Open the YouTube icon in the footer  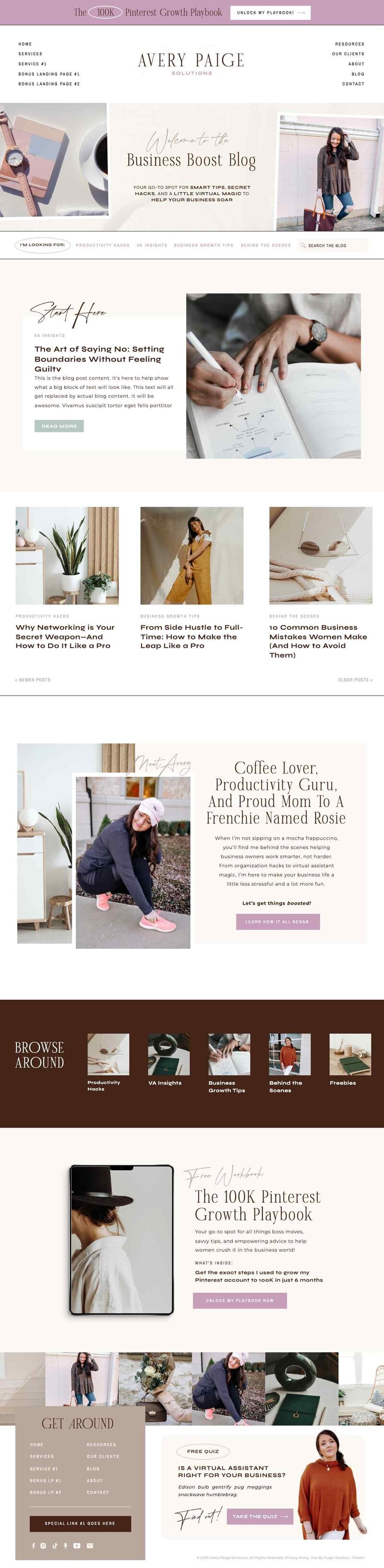click(x=77, y=1545)
